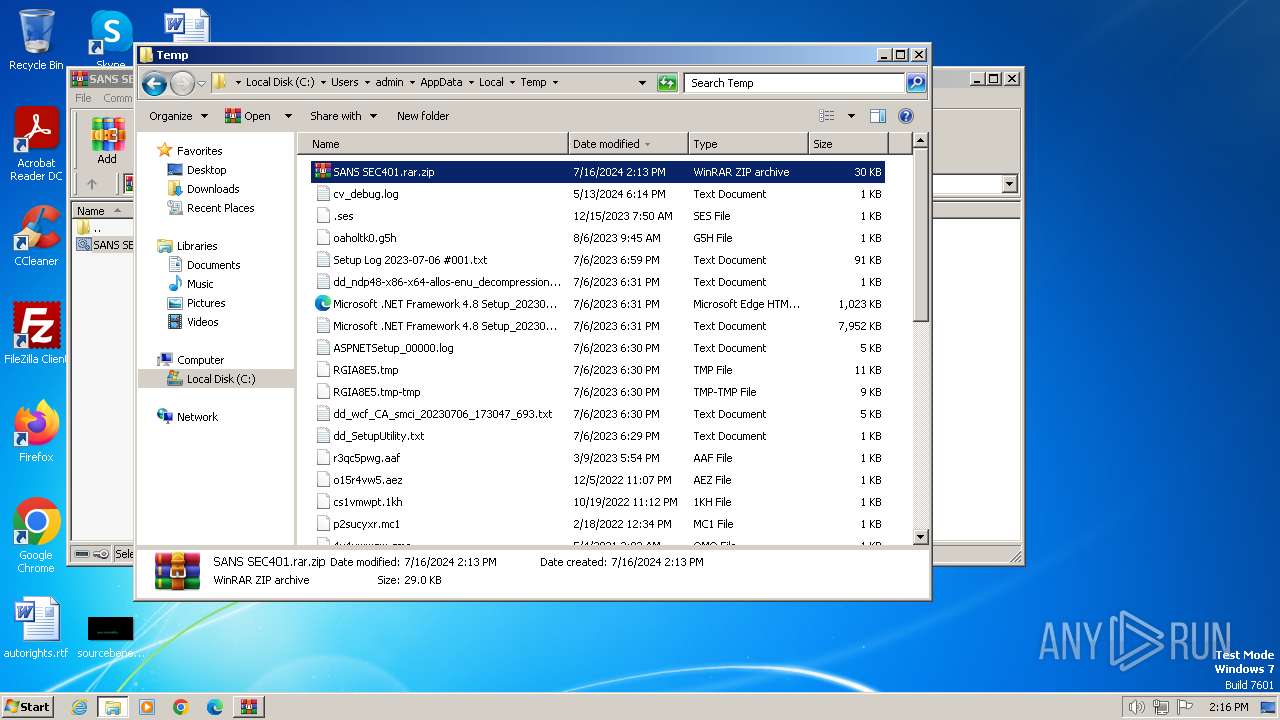Click the refresh button next to address bar
The width and height of the screenshot is (1280, 720).
pyautogui.click(x=667, y=83)
